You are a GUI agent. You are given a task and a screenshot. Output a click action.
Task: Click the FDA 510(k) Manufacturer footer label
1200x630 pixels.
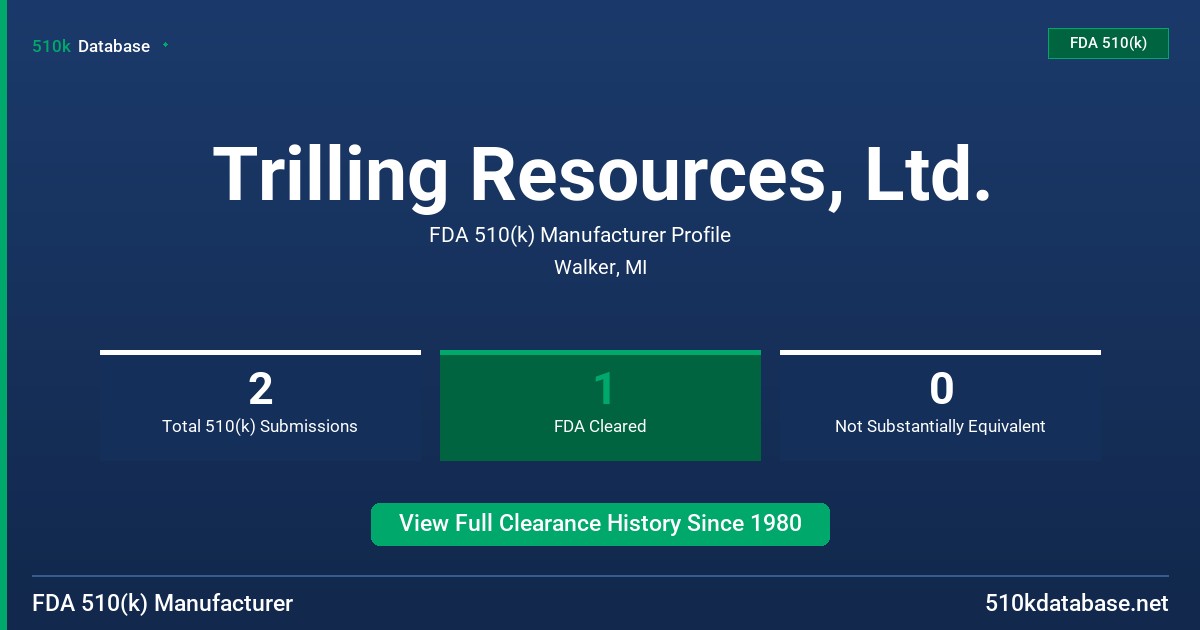(163, 604)
